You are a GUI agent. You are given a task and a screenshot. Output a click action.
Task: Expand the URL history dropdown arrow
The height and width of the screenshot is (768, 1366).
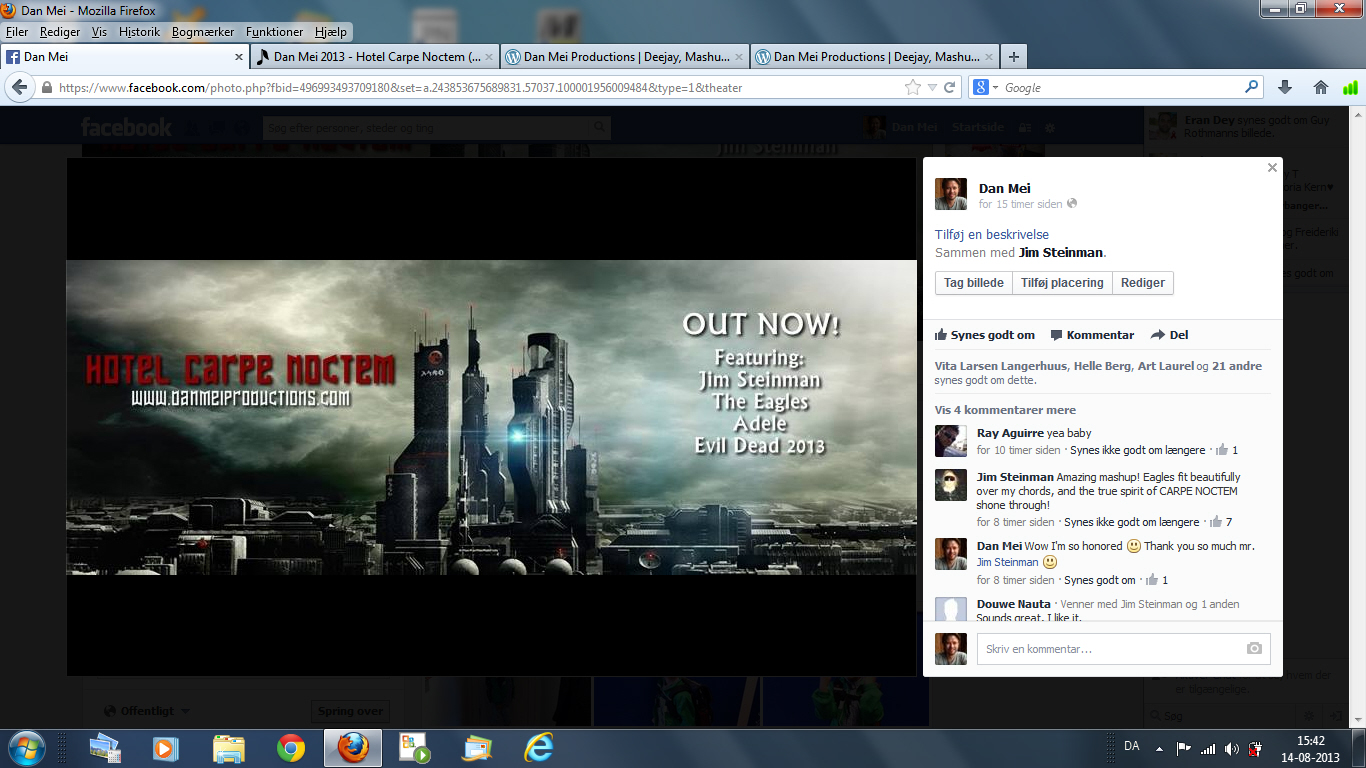(x=932, y=88)
